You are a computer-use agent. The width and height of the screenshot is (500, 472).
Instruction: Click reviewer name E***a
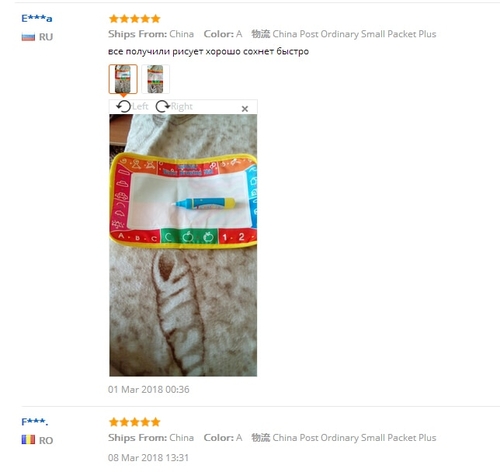pyautogui.click(x=37, y=18)
